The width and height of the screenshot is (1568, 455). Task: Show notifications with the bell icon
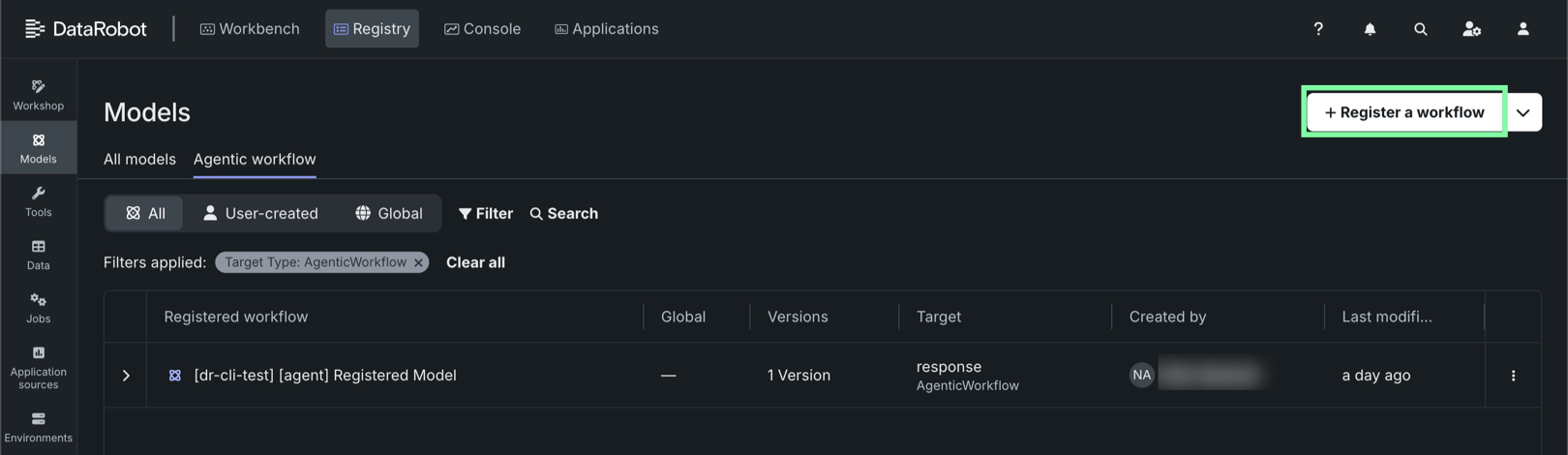tap(1370, 29)
